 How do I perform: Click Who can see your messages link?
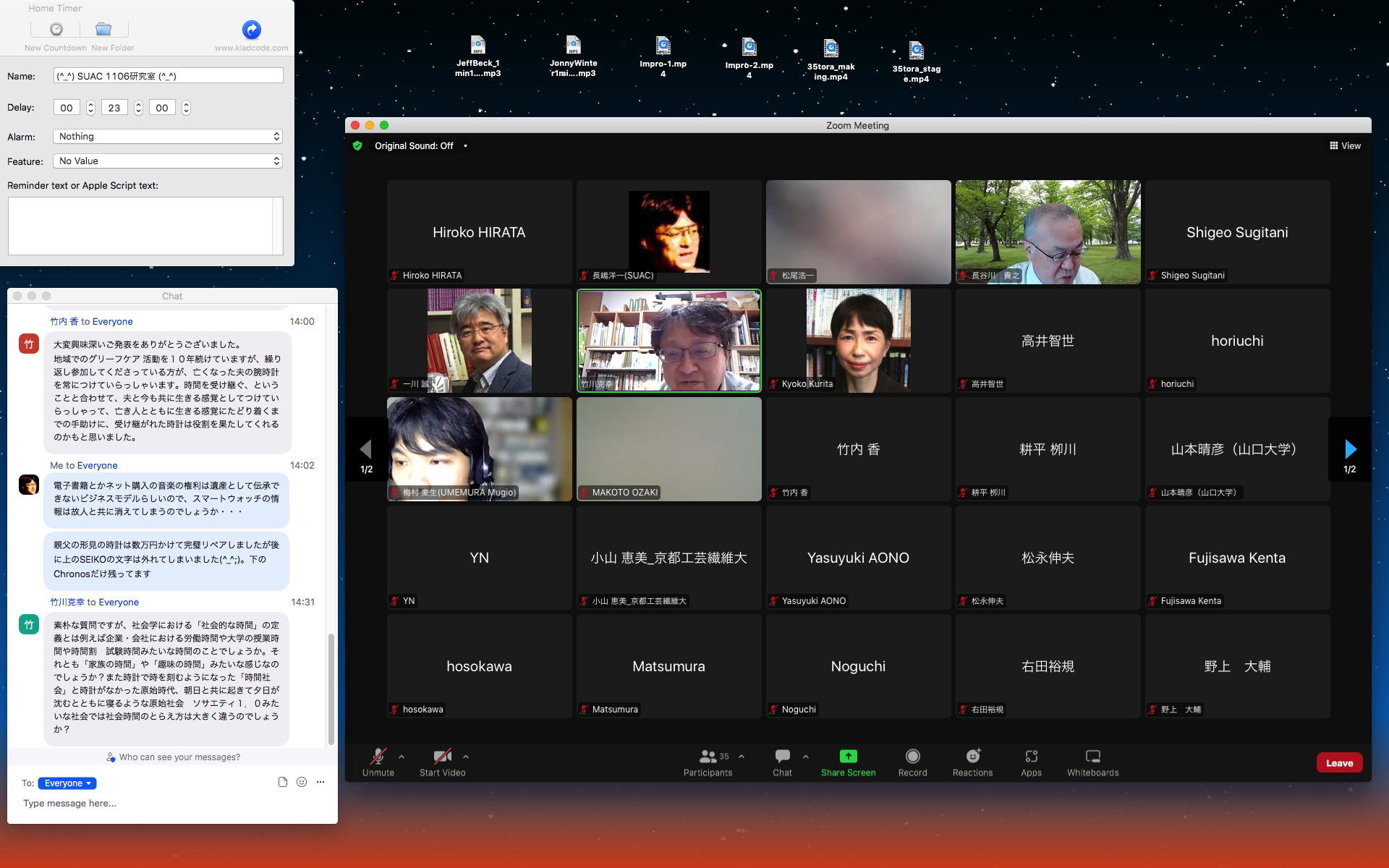coord(174,757)
